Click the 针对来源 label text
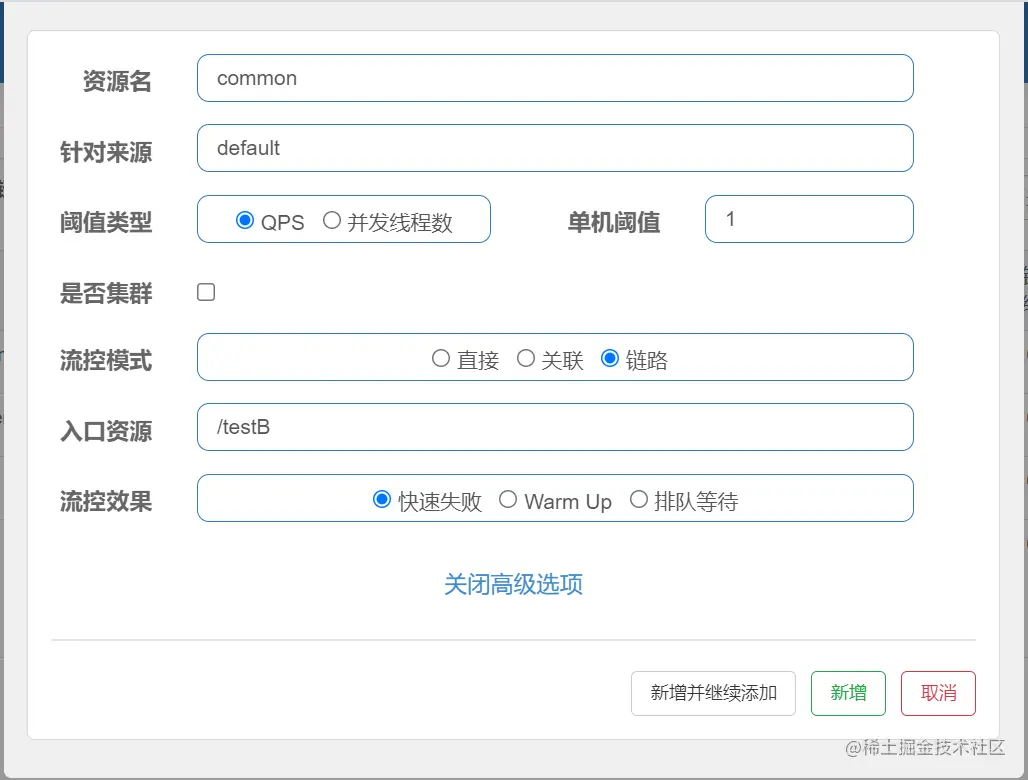 (x=106, y=152)
